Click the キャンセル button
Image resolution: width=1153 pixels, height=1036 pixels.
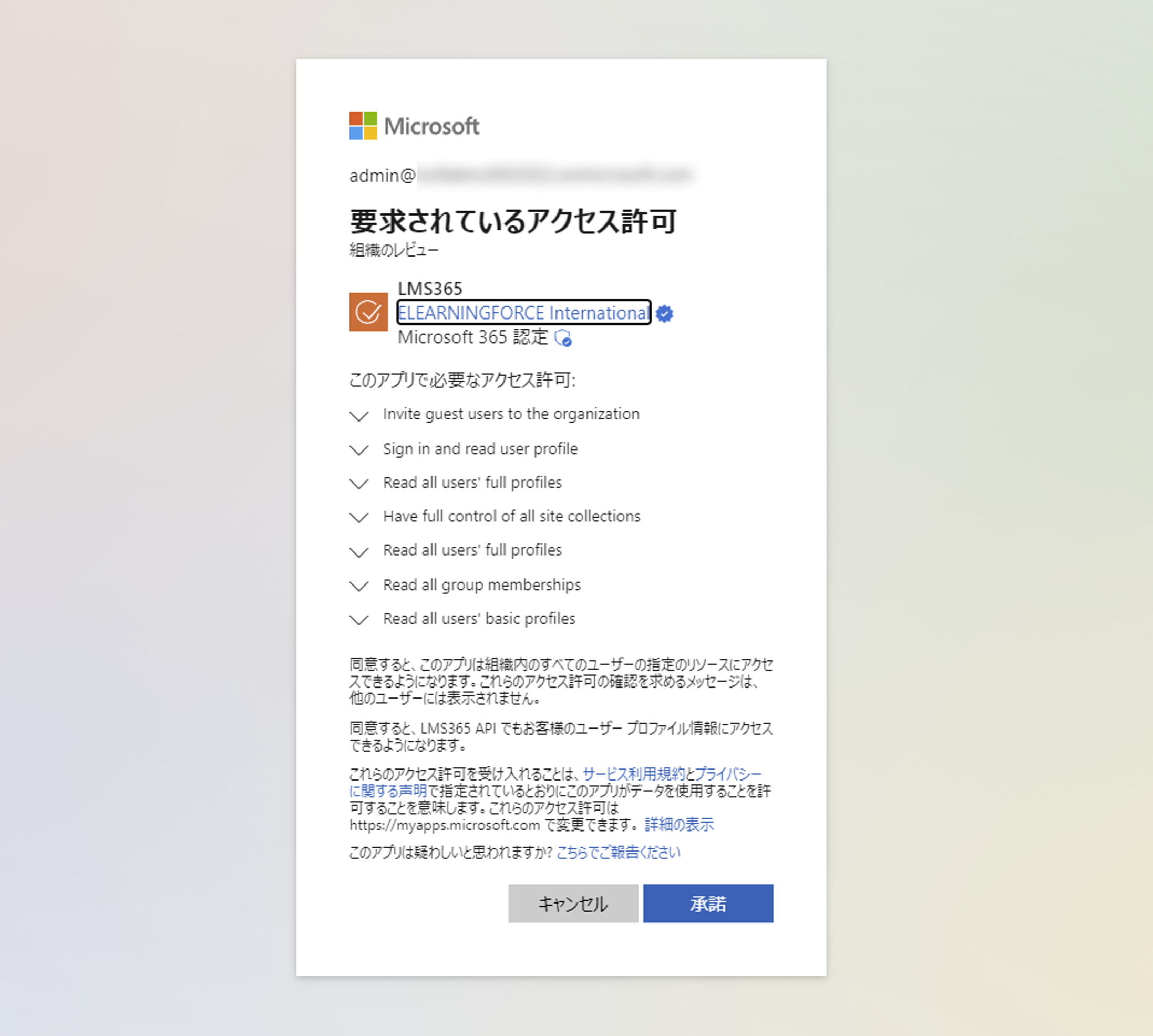click(x=573, y=904)
